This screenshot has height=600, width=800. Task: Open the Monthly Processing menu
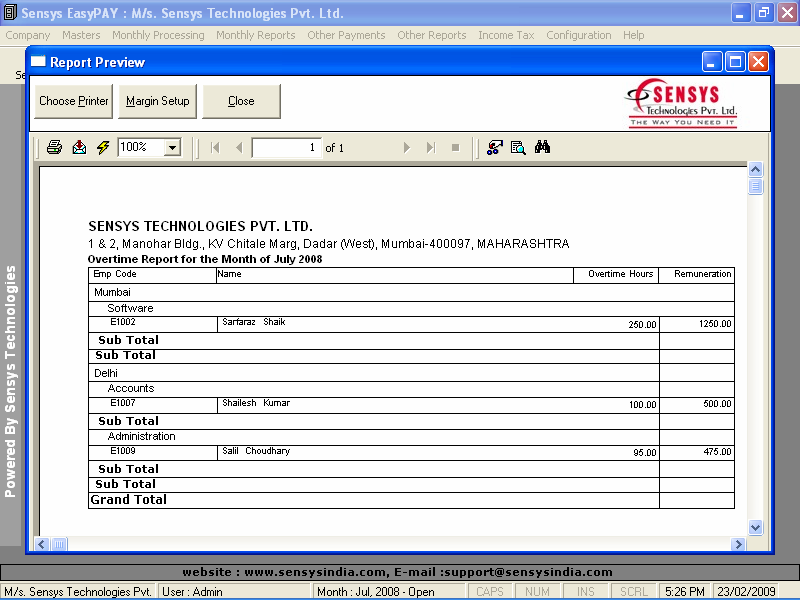[x=158, y=35]
